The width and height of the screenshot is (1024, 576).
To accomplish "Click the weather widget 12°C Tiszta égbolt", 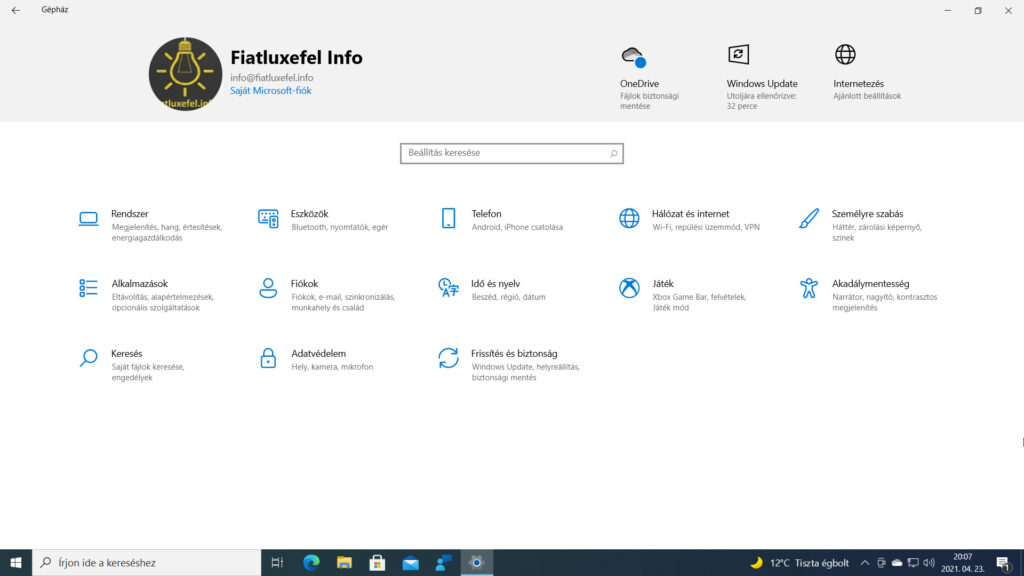I will coord(799,562).
